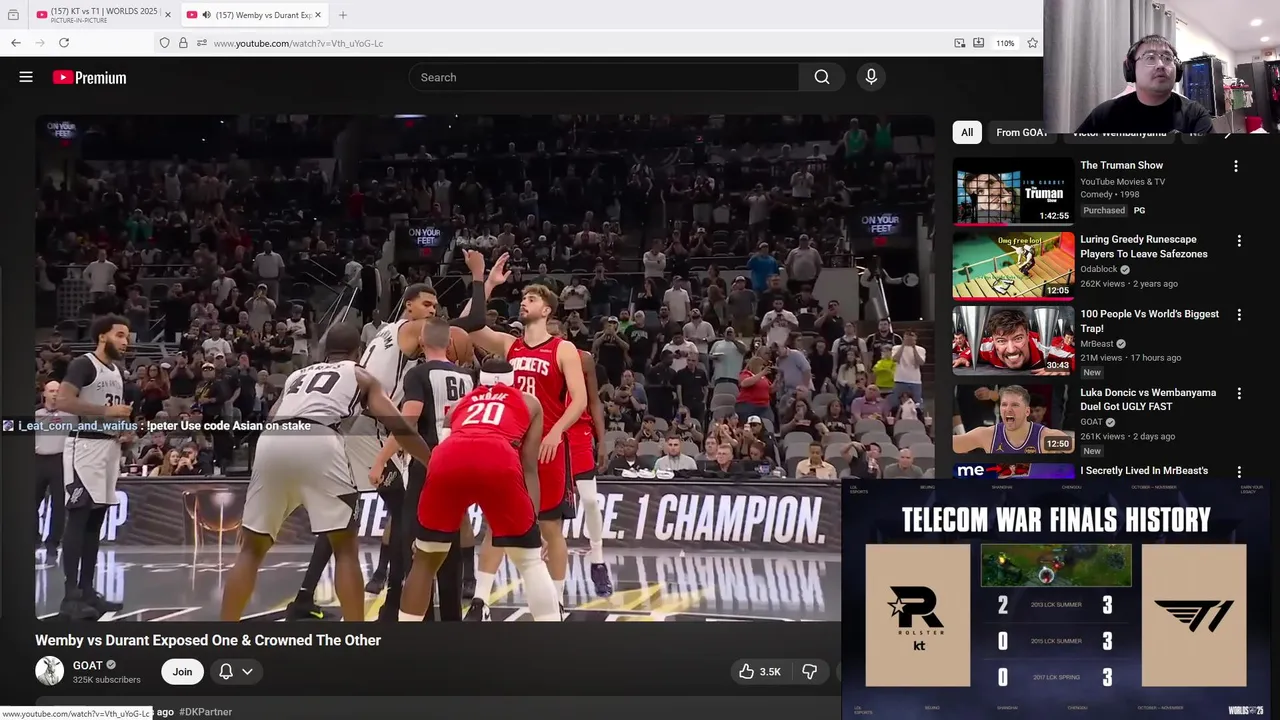Click the Purchased badge on The Truman Show

coord(1104,210)
